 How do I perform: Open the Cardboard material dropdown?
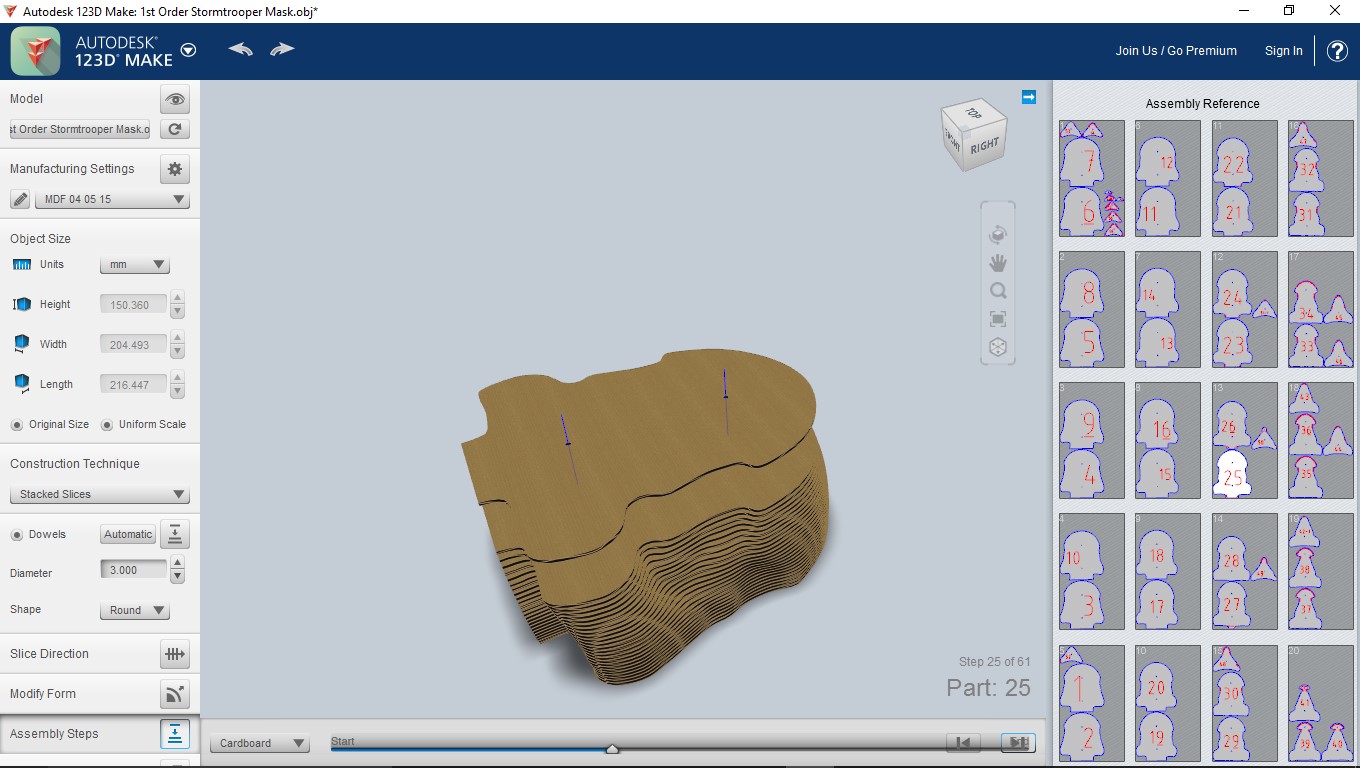pos(260,743)
